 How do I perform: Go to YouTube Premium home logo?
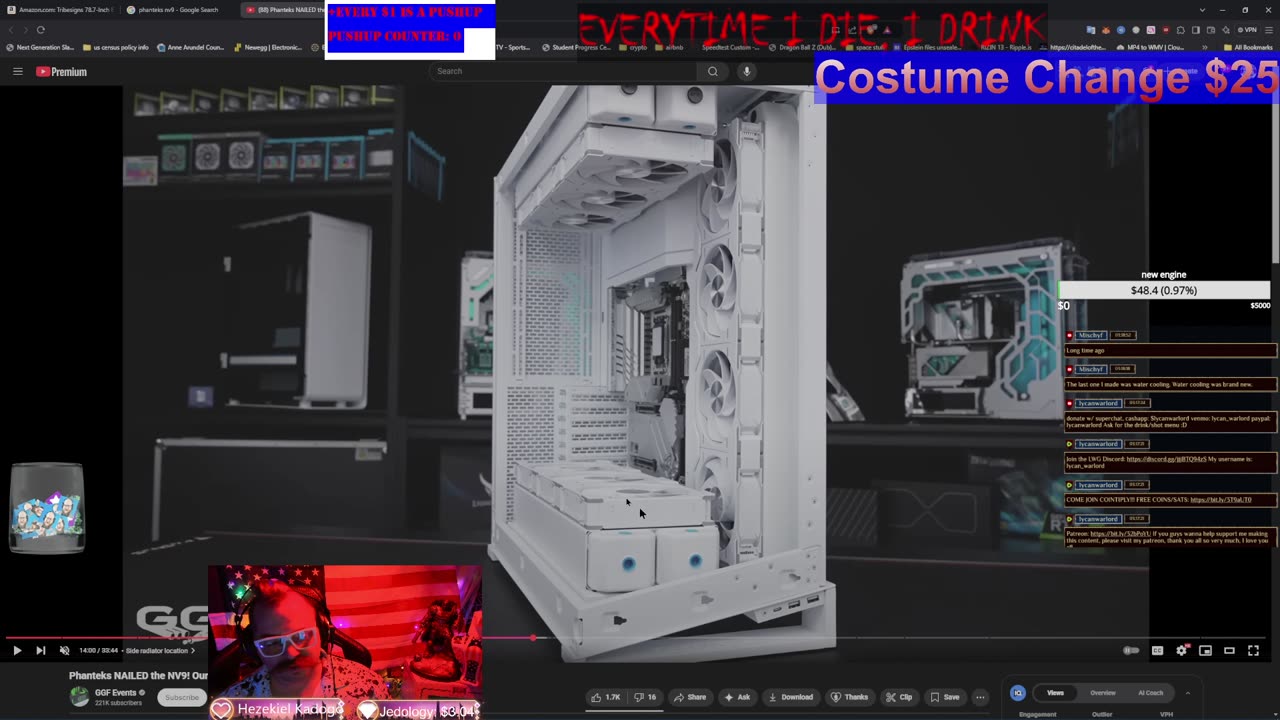click(61, 71)
